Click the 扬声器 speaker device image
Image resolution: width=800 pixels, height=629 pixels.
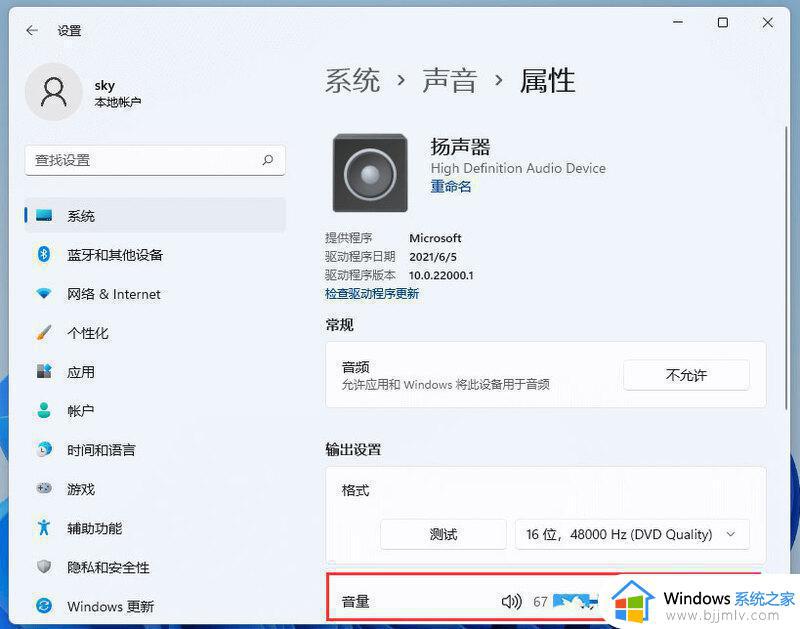(x=370, y=173)
